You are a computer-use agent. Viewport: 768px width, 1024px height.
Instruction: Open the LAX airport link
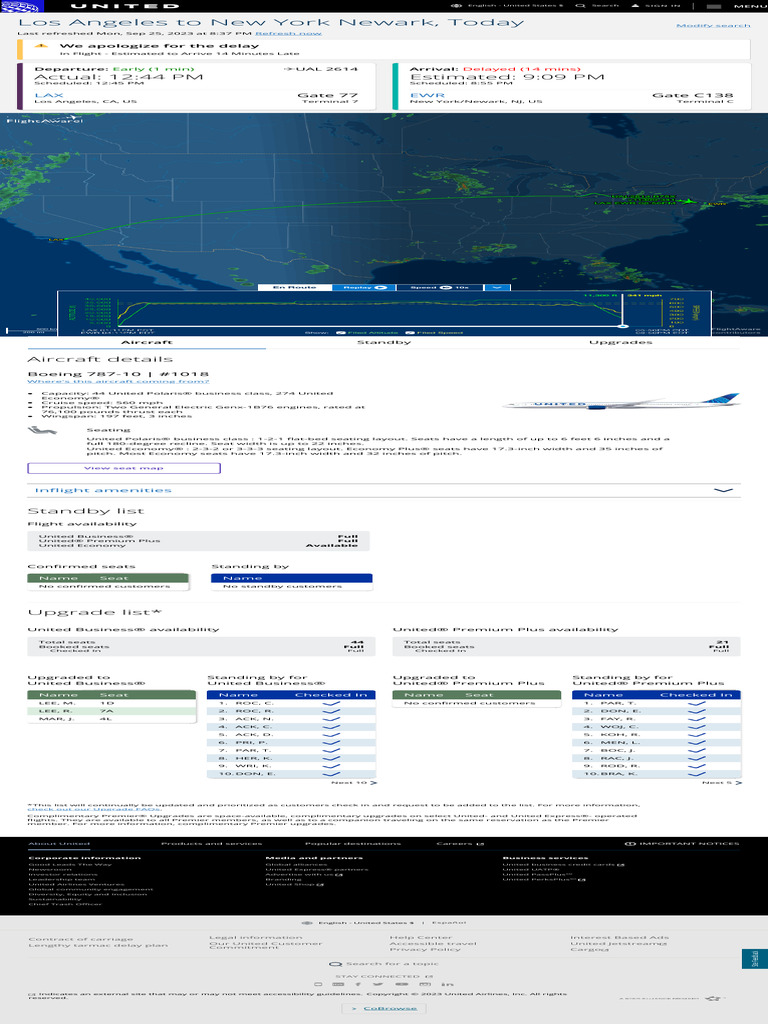49,95
